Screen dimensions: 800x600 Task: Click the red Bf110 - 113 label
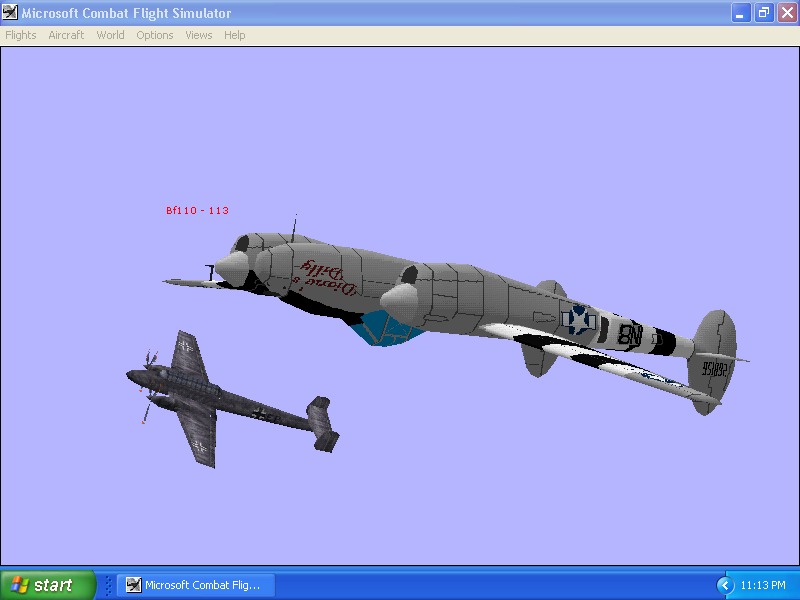(197, 210)
